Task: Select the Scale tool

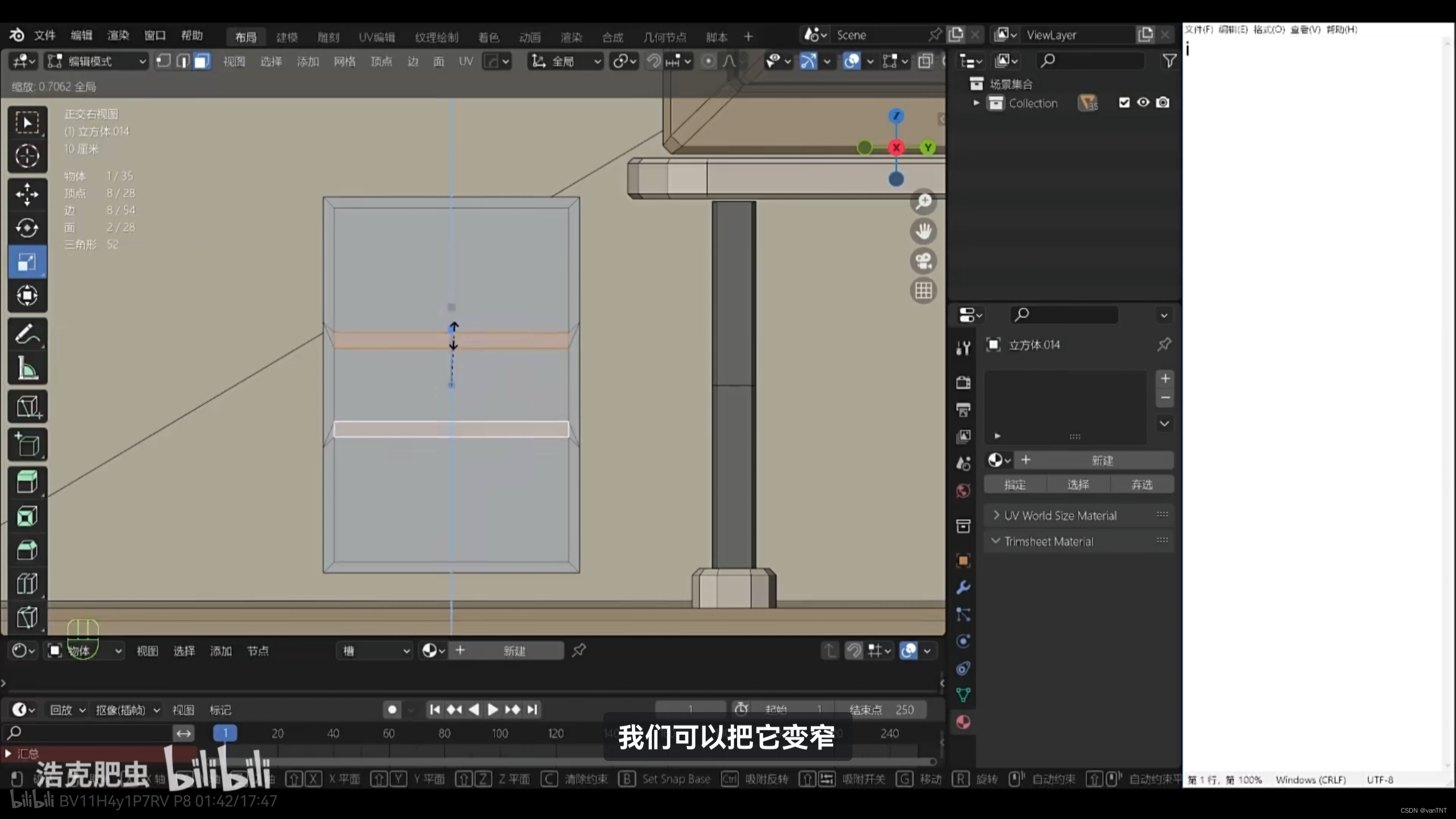Action: (x=27, y=262)
